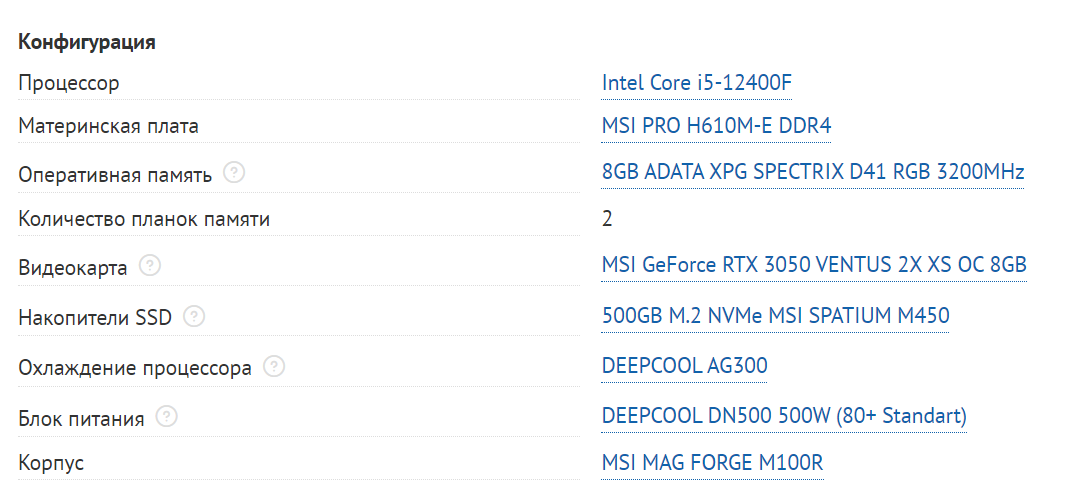The image size is (1089, 502).
Task: Open the help icon beside Оперативная память
Action: 235,173
